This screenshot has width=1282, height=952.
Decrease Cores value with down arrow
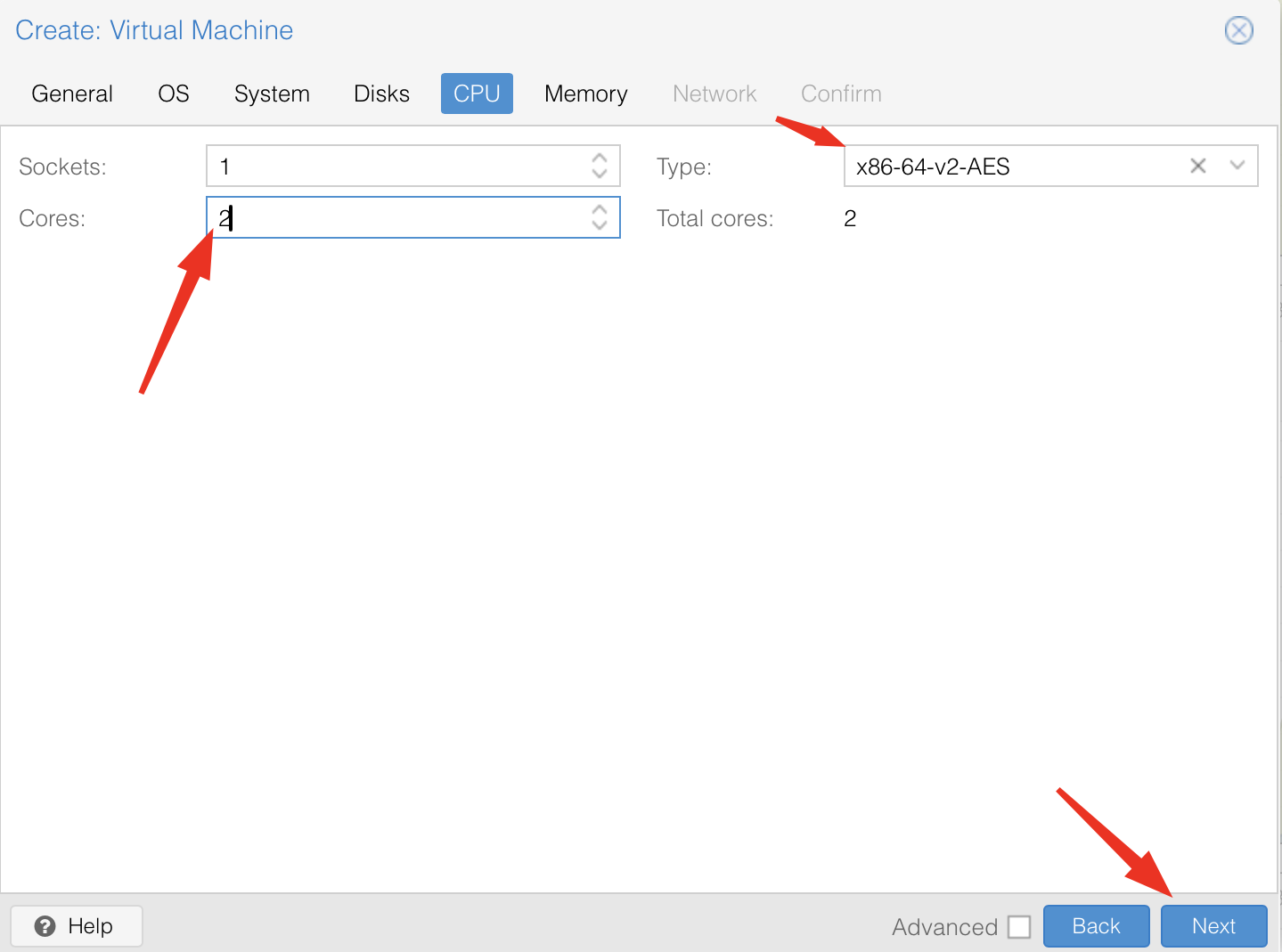coord(600,225)
